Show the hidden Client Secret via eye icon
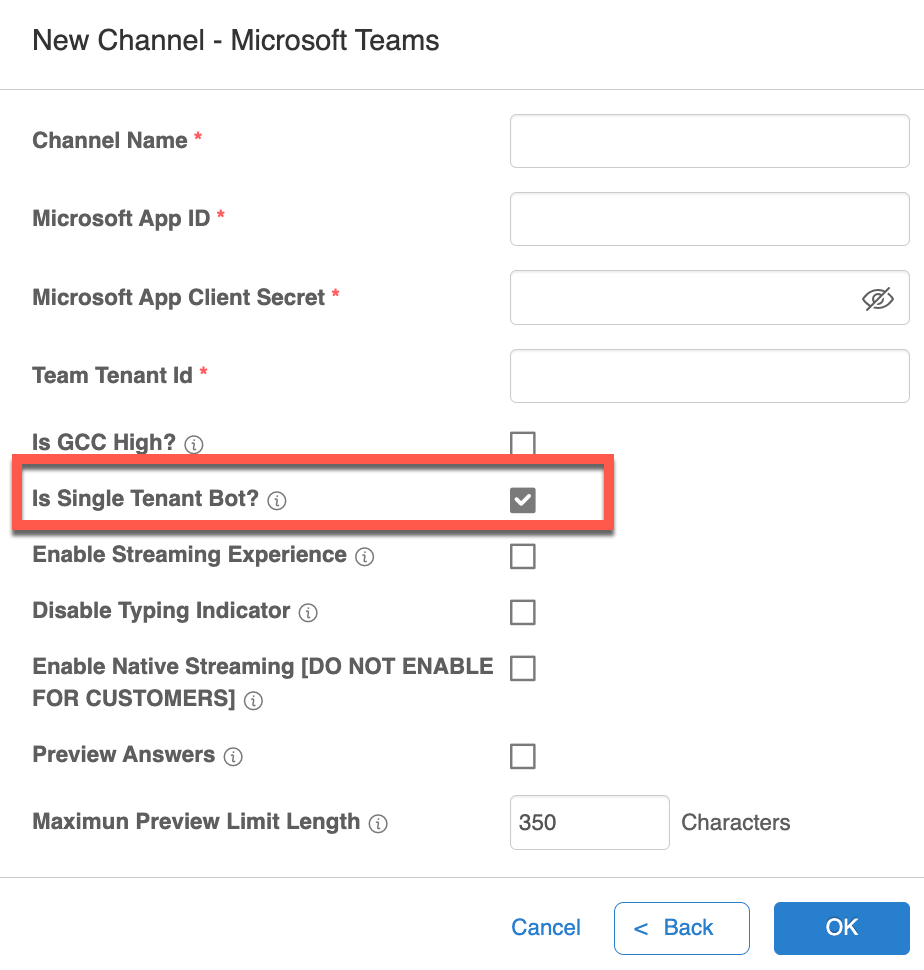924x970 pixels. [x=877, y=298]
